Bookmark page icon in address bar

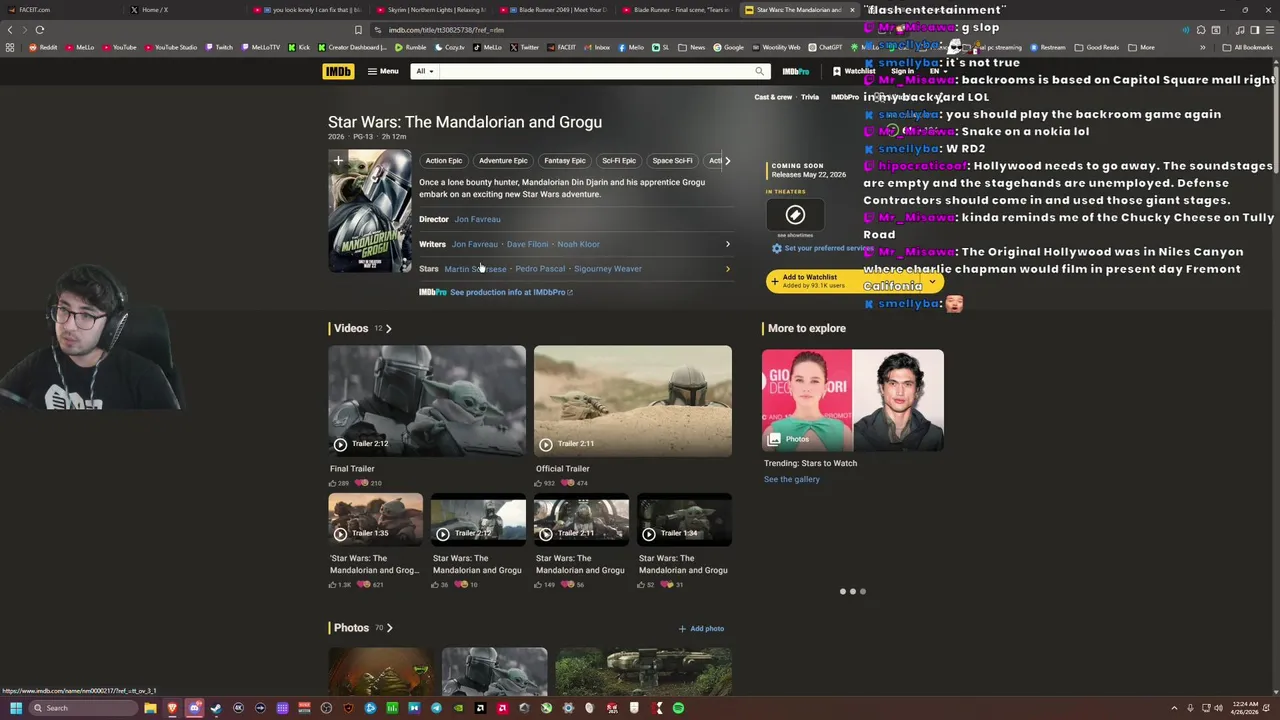click(358, 30)
